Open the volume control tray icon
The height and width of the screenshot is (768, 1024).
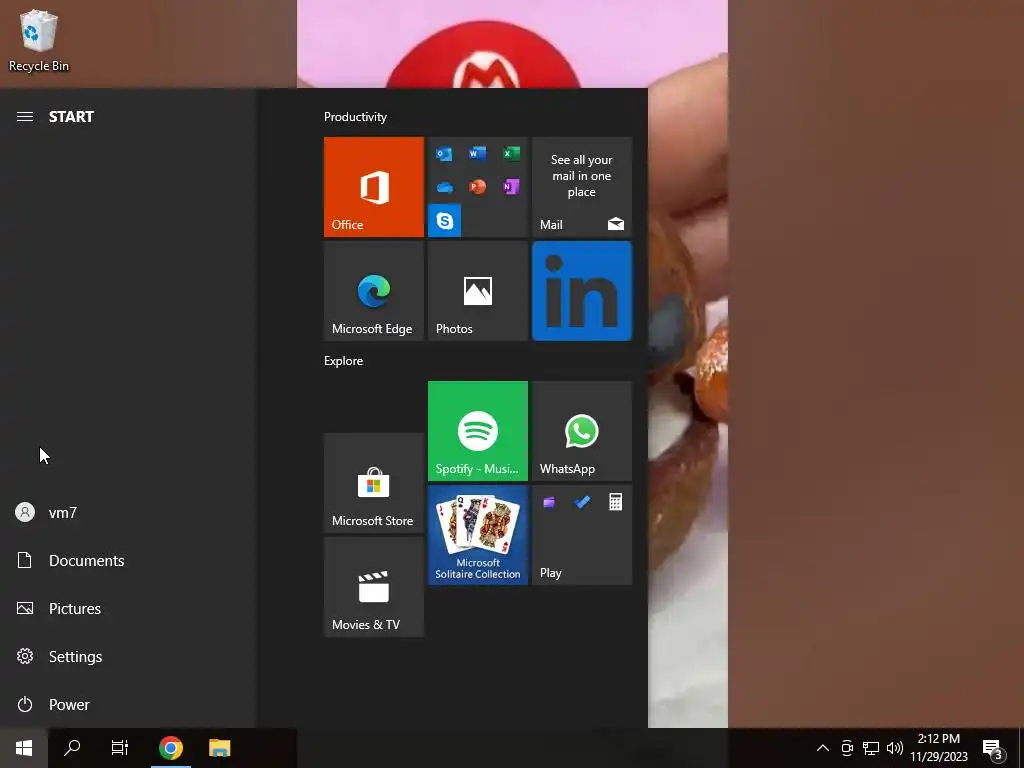[895, 748]
